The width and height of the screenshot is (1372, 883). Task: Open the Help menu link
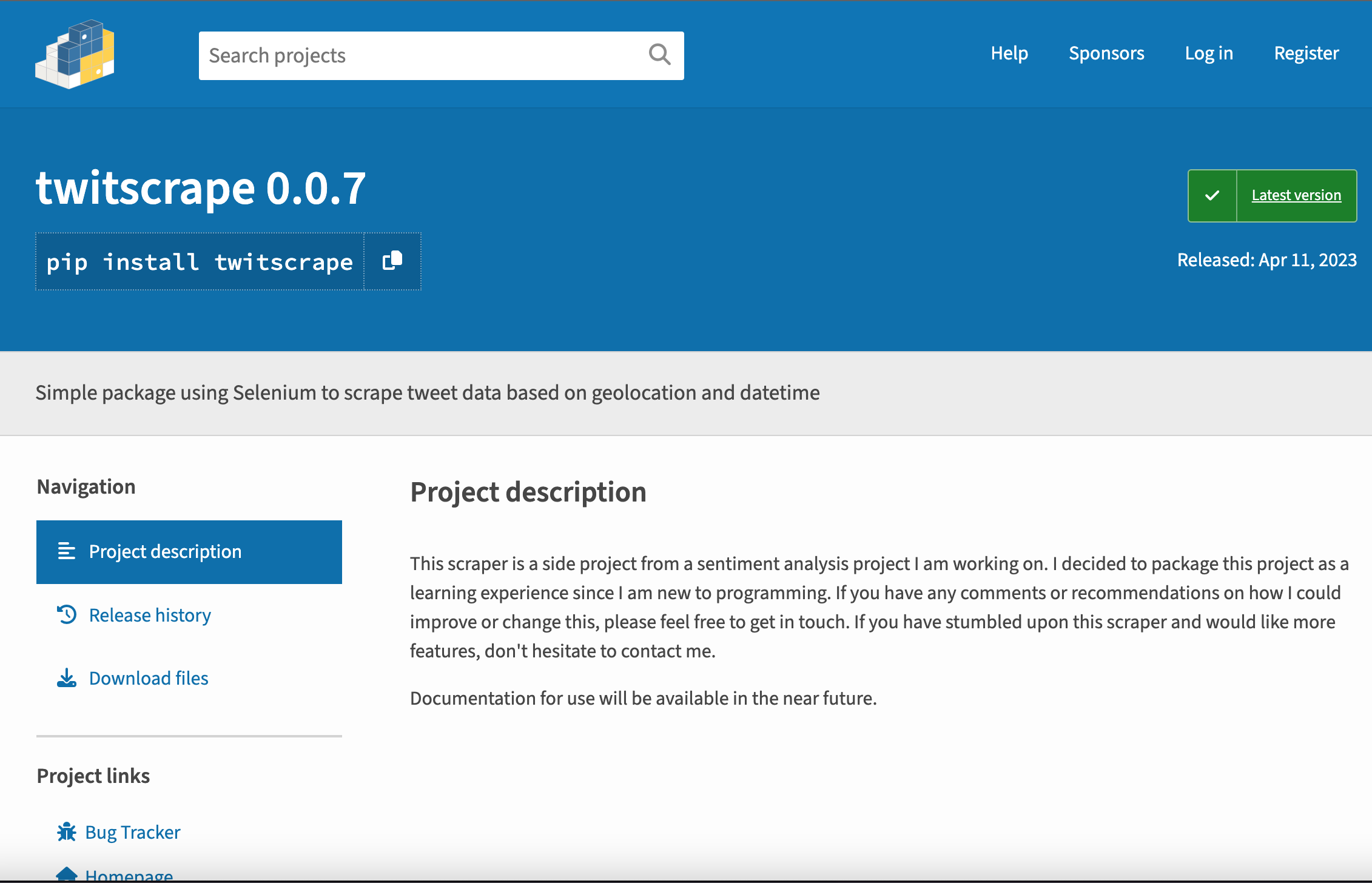1009,53
